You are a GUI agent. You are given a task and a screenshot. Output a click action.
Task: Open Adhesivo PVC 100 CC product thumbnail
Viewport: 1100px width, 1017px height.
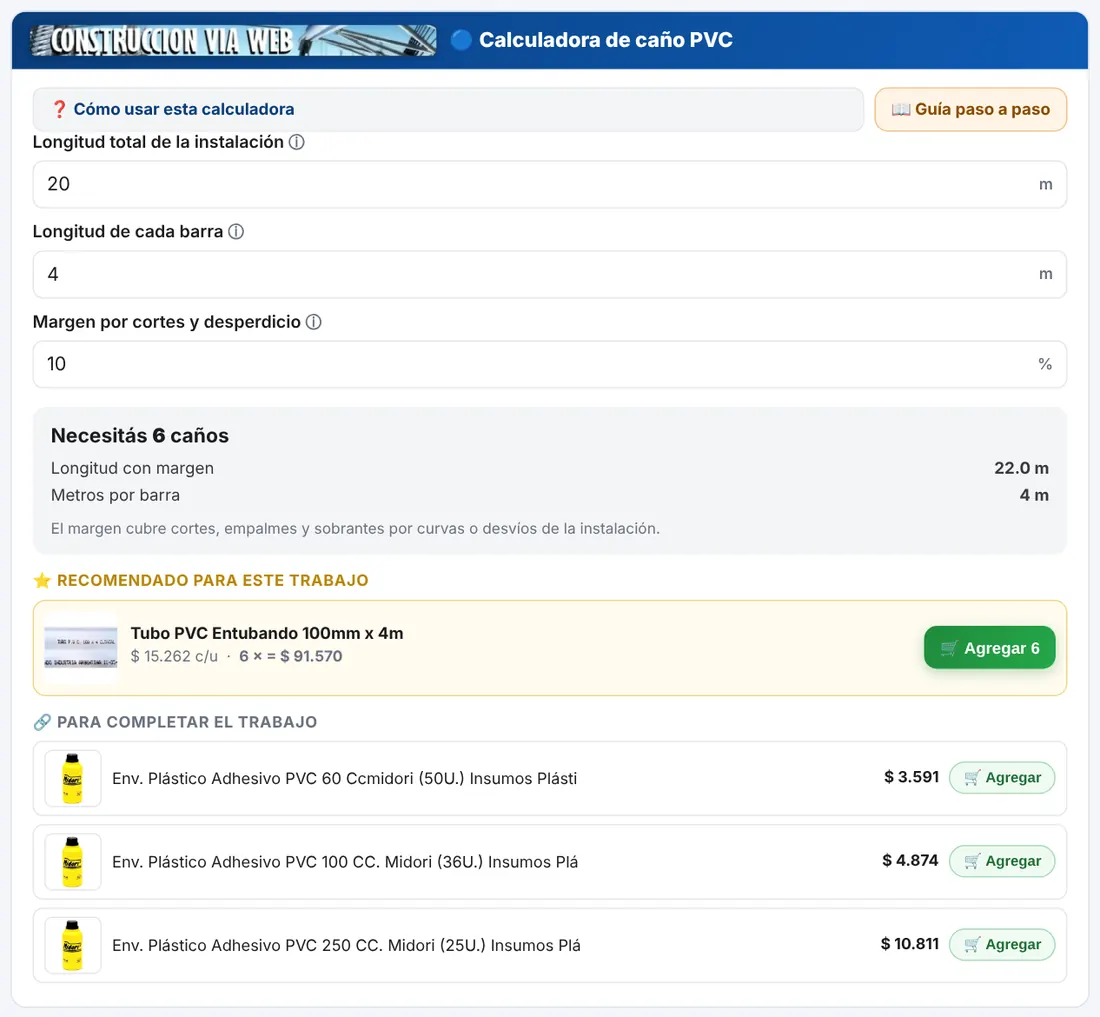coord(73,862)
